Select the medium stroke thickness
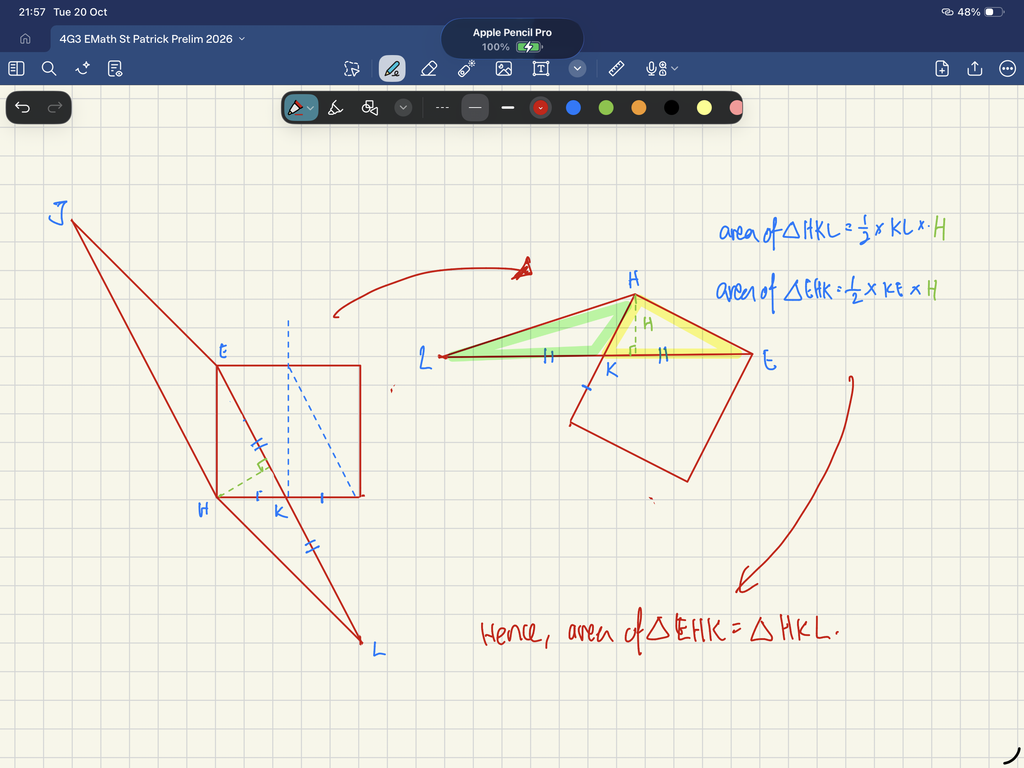1024x768 pixels. coord(475,108)
